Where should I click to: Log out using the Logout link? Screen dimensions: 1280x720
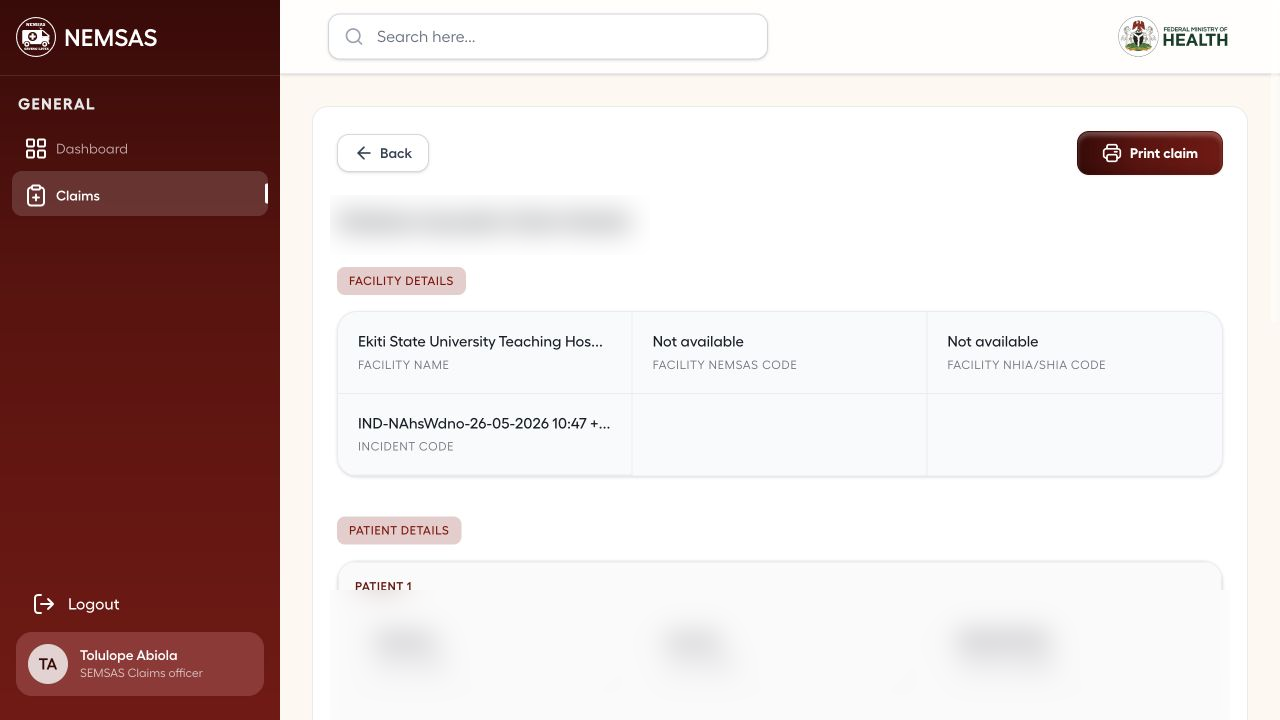click(x=76, y=604)
